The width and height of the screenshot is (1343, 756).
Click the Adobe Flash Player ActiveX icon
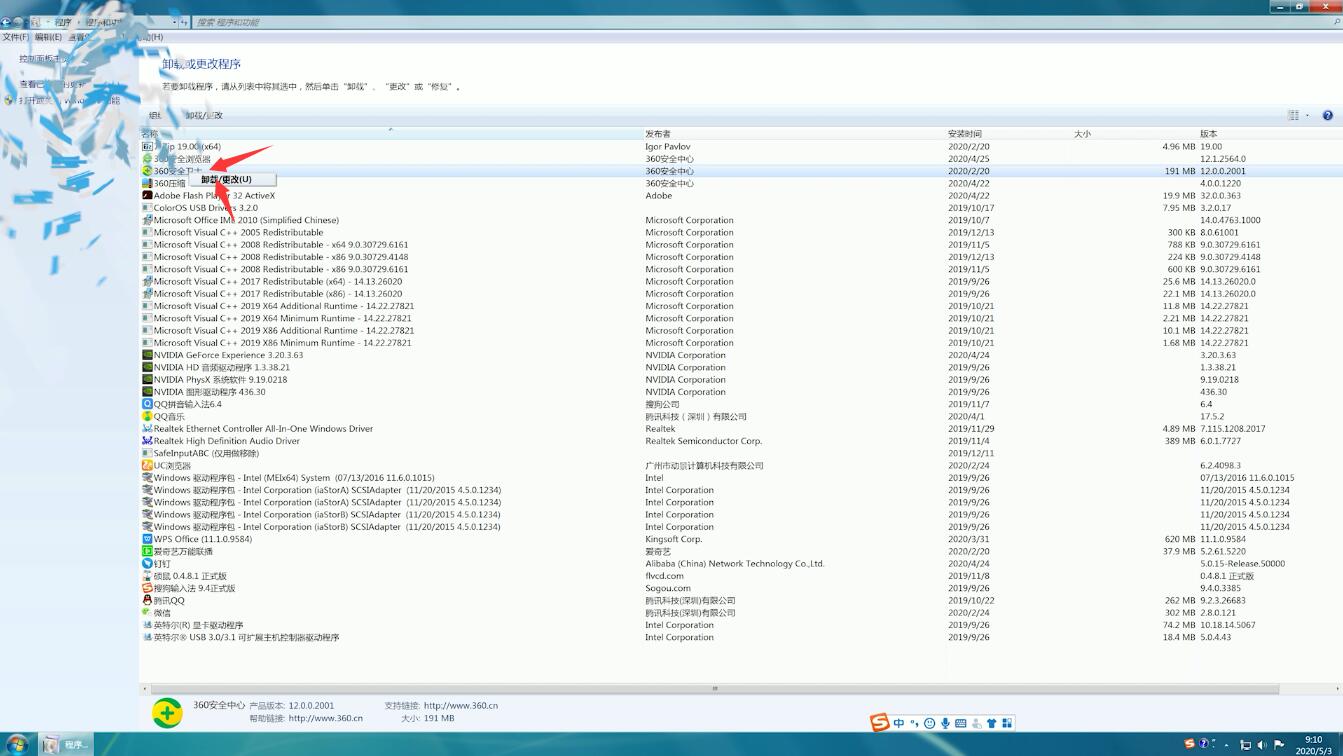tap(147, 196)
